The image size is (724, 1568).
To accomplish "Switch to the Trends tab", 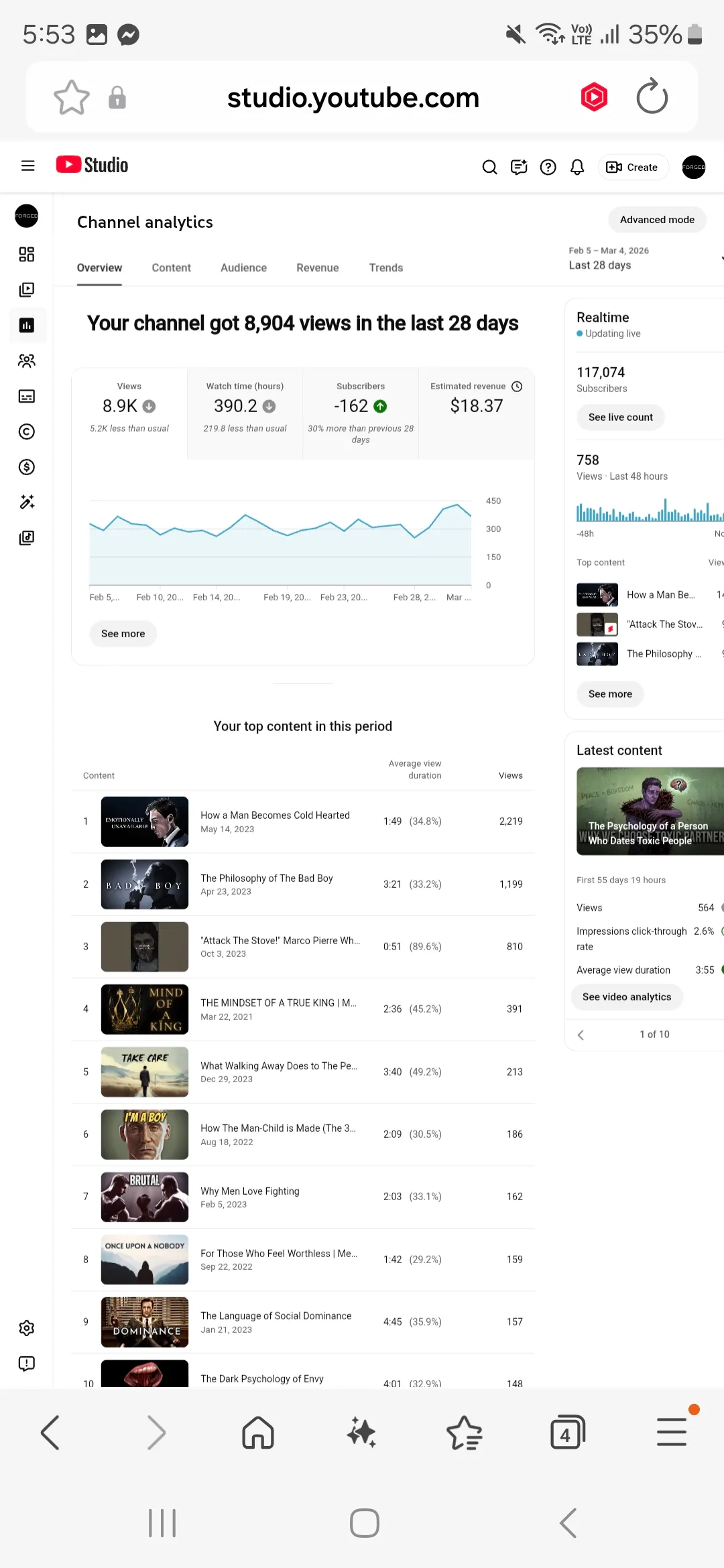I will [x=386, y=268].
